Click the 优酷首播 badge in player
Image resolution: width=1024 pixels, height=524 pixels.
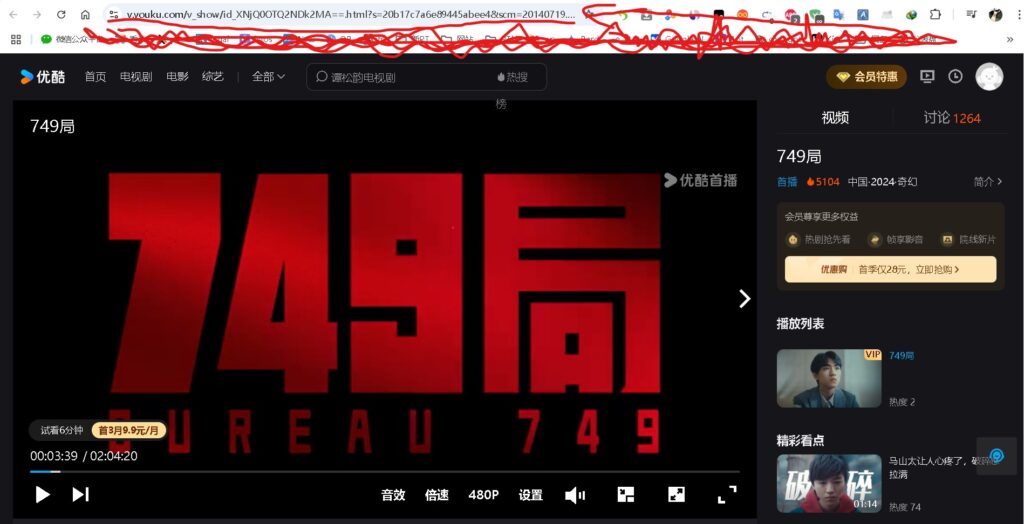coord(701,180)
